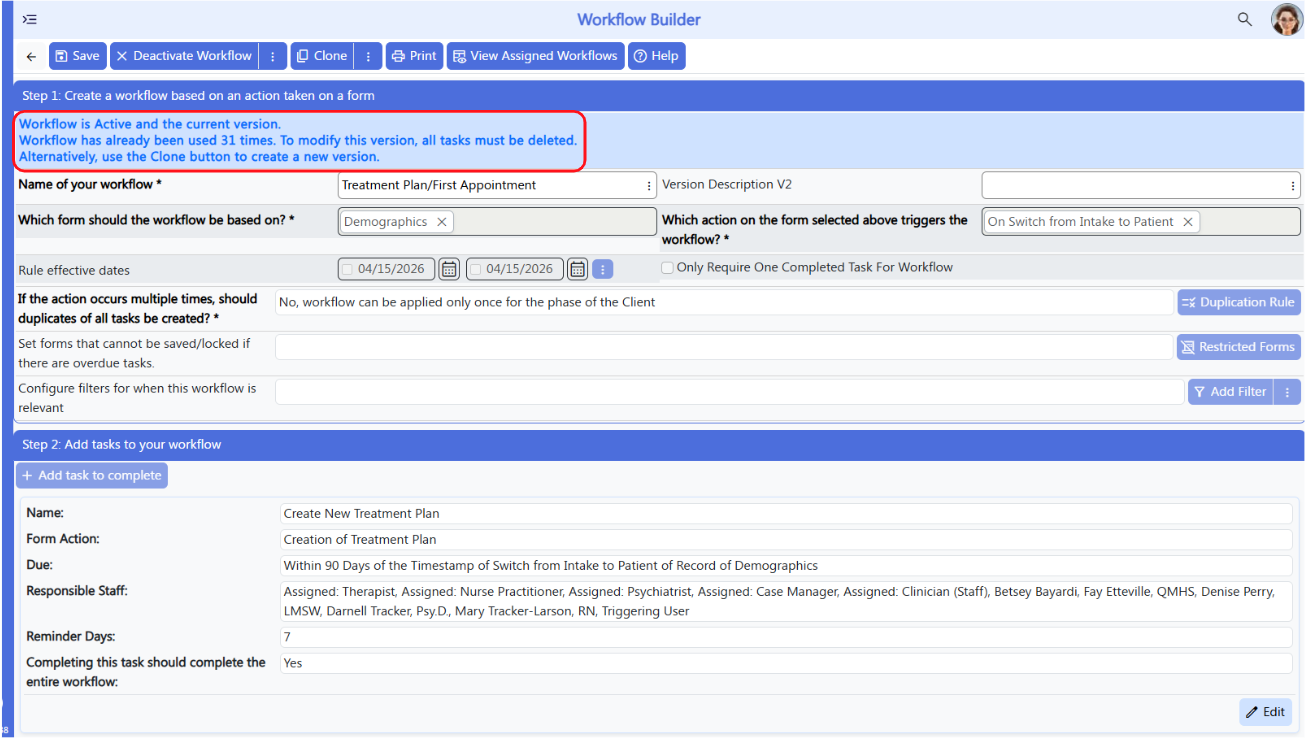Open more options next to Clone
The height and width of the screenshot is (742, 1307).
tap(369, 56)
